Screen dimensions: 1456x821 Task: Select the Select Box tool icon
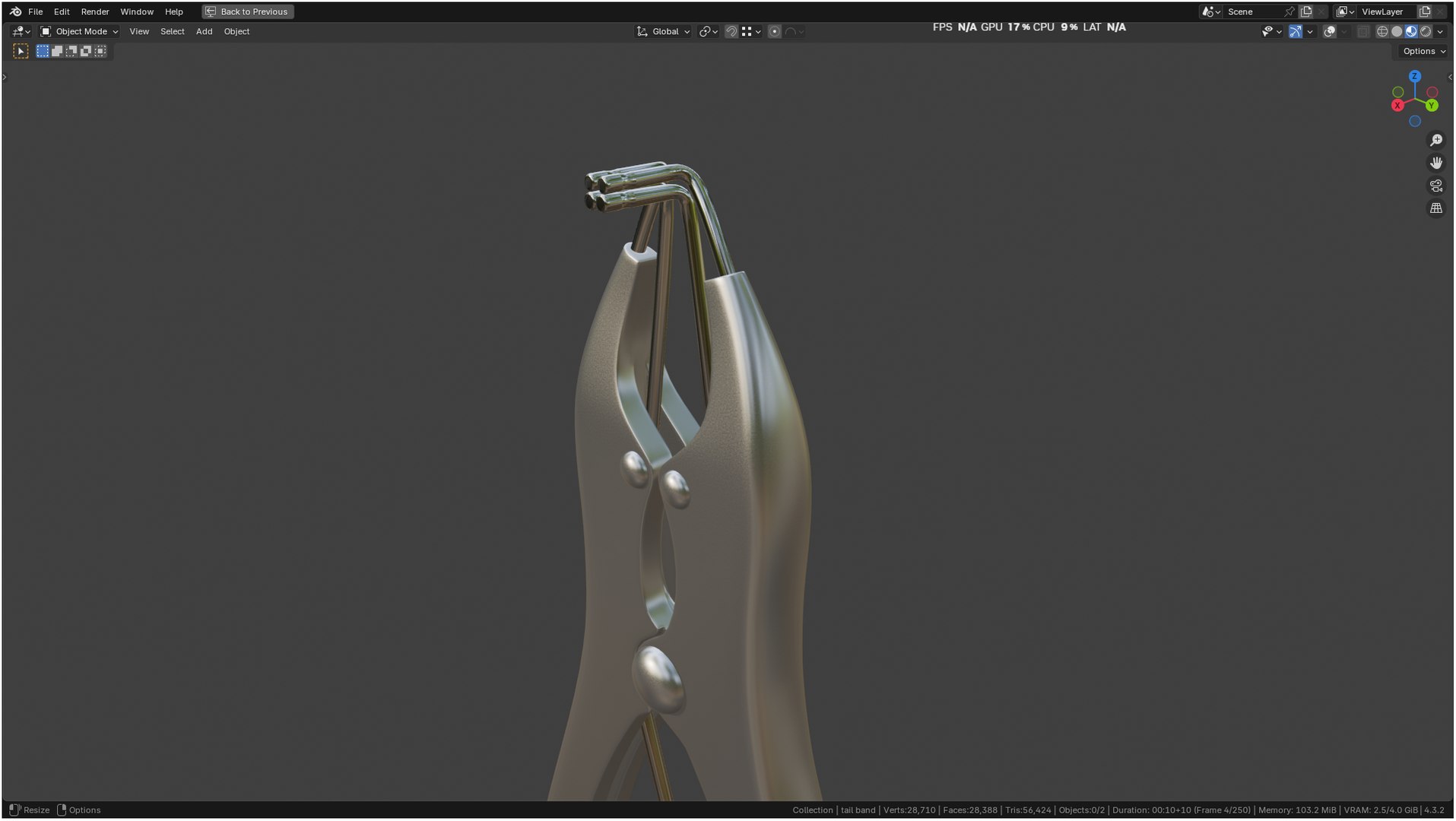tap(21, 51)
